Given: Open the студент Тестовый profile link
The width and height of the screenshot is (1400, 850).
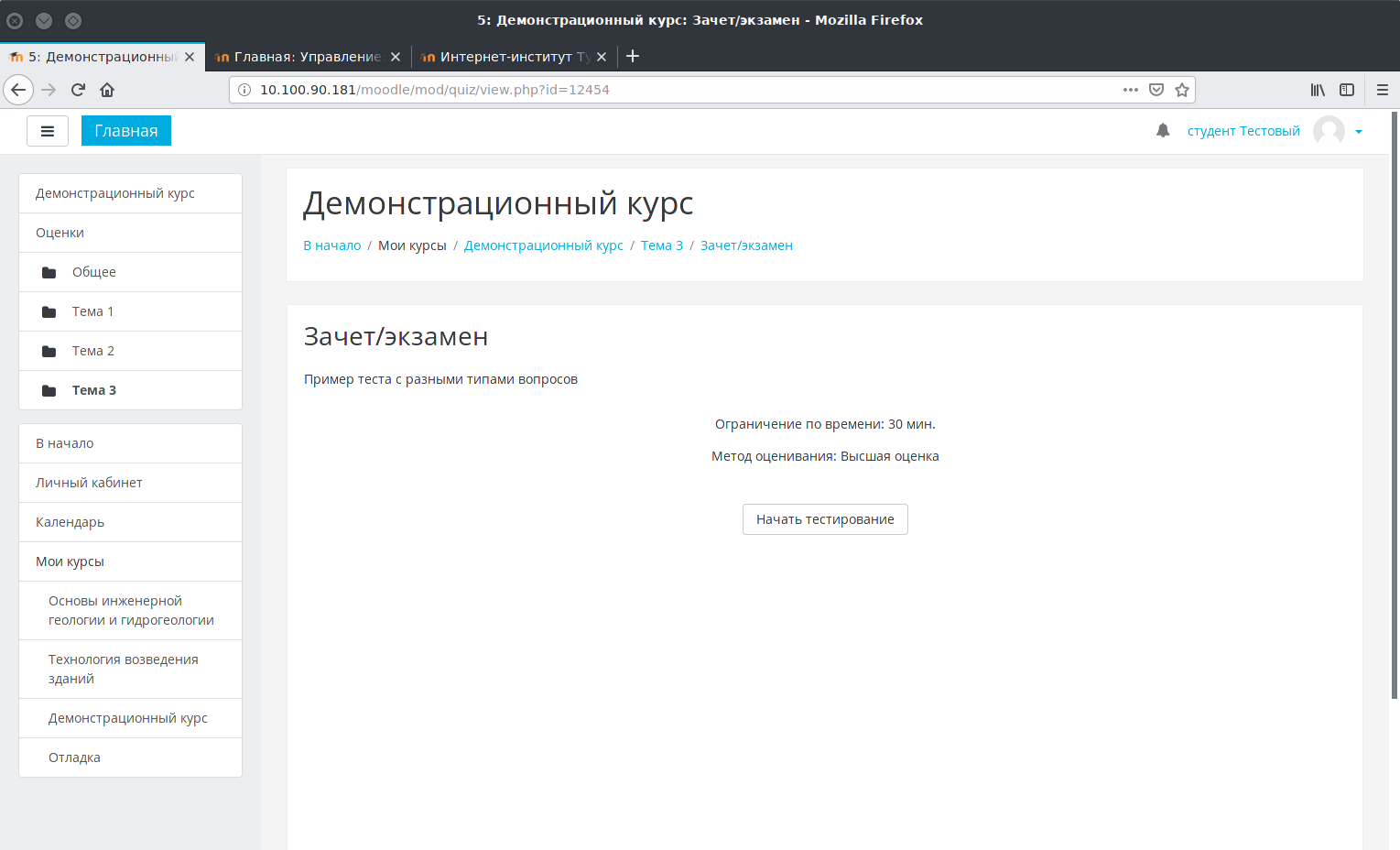Looking at the screenshot, I should click(x=1243, y=131).
